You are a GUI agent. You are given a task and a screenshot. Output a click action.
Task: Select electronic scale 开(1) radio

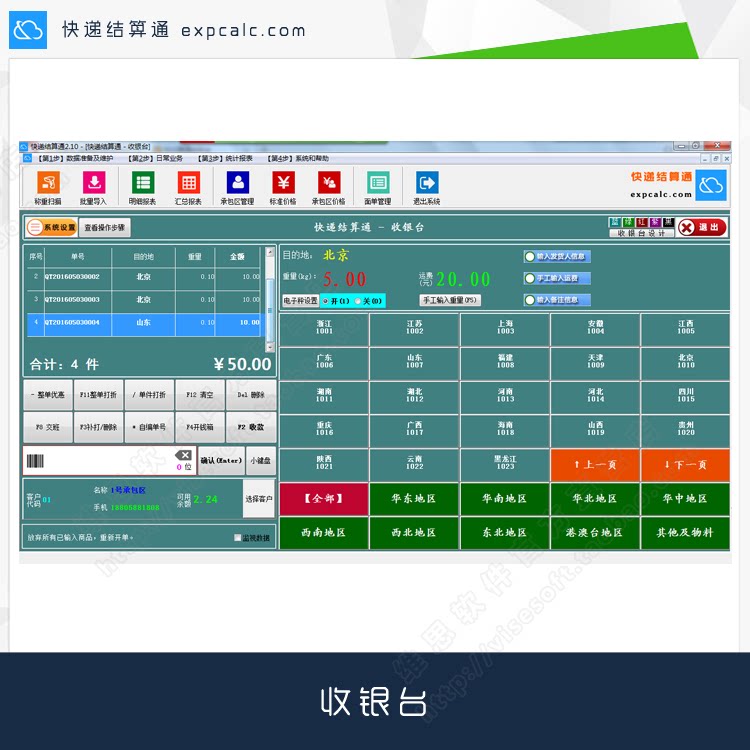coord(326,301)
